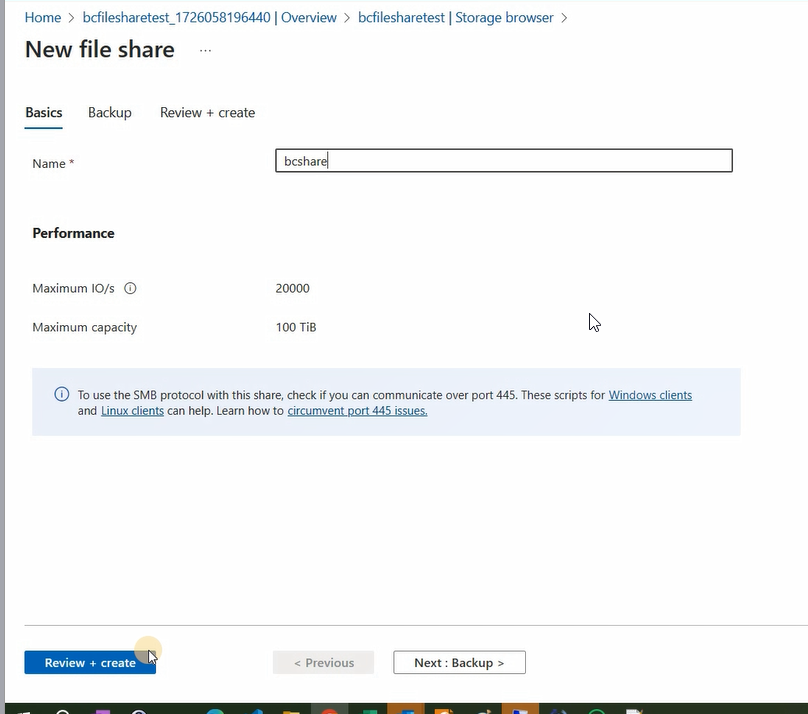
Task: Click the greyed-out Previous button
Action: (323, 663)
